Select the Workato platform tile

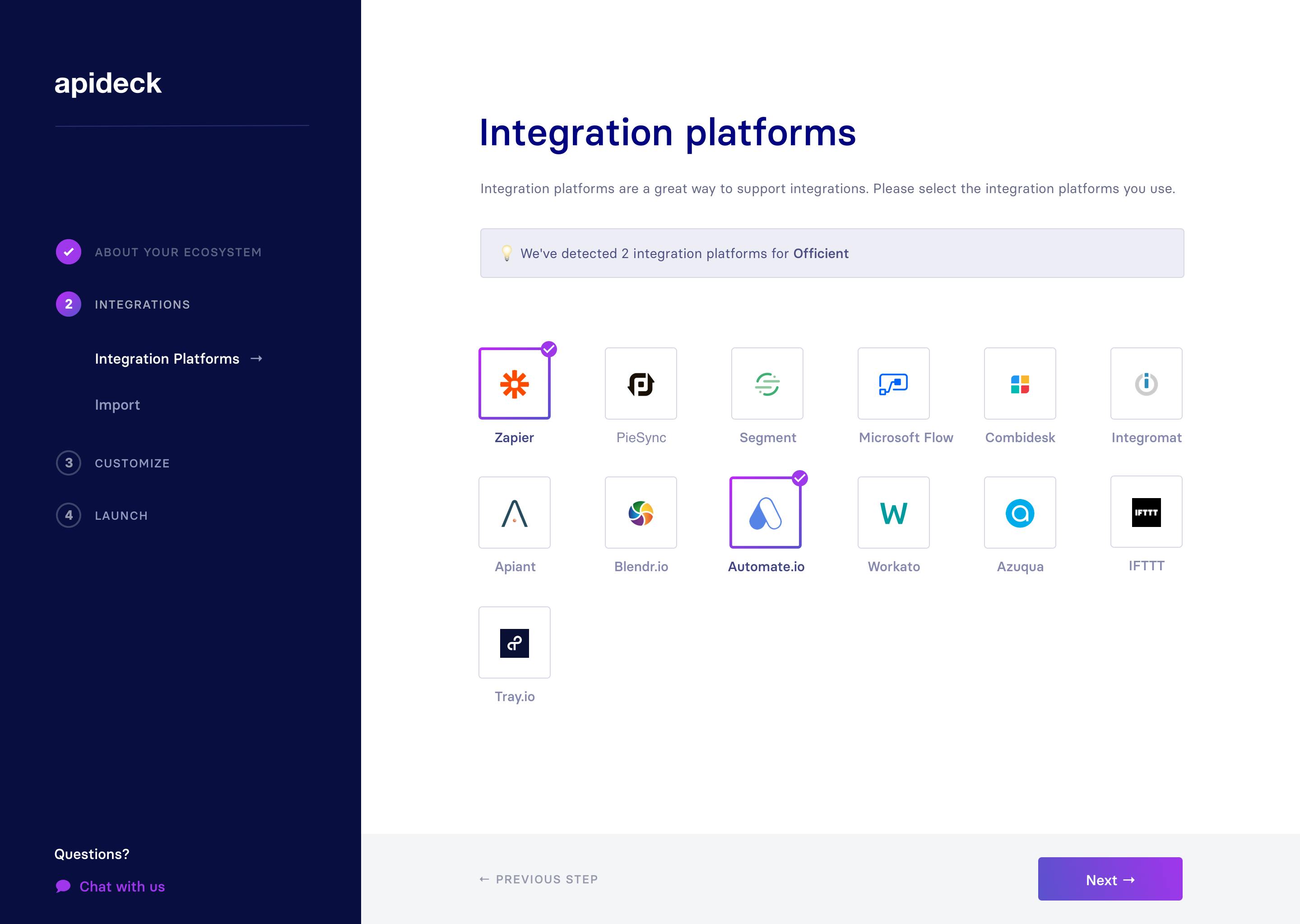click(894, 513)
